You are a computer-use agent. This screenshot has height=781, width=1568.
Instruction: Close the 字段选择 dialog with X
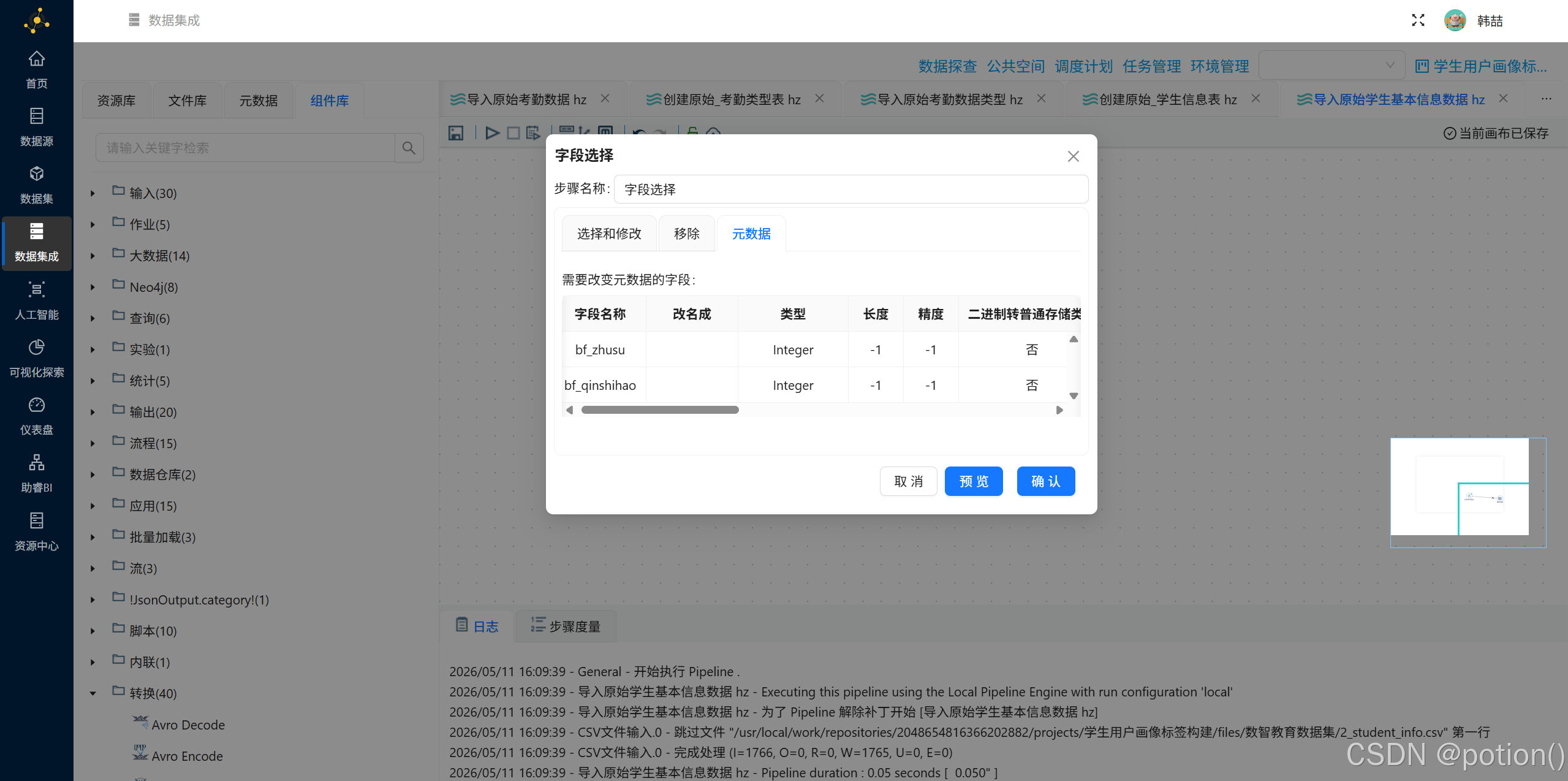[1073, 156]
